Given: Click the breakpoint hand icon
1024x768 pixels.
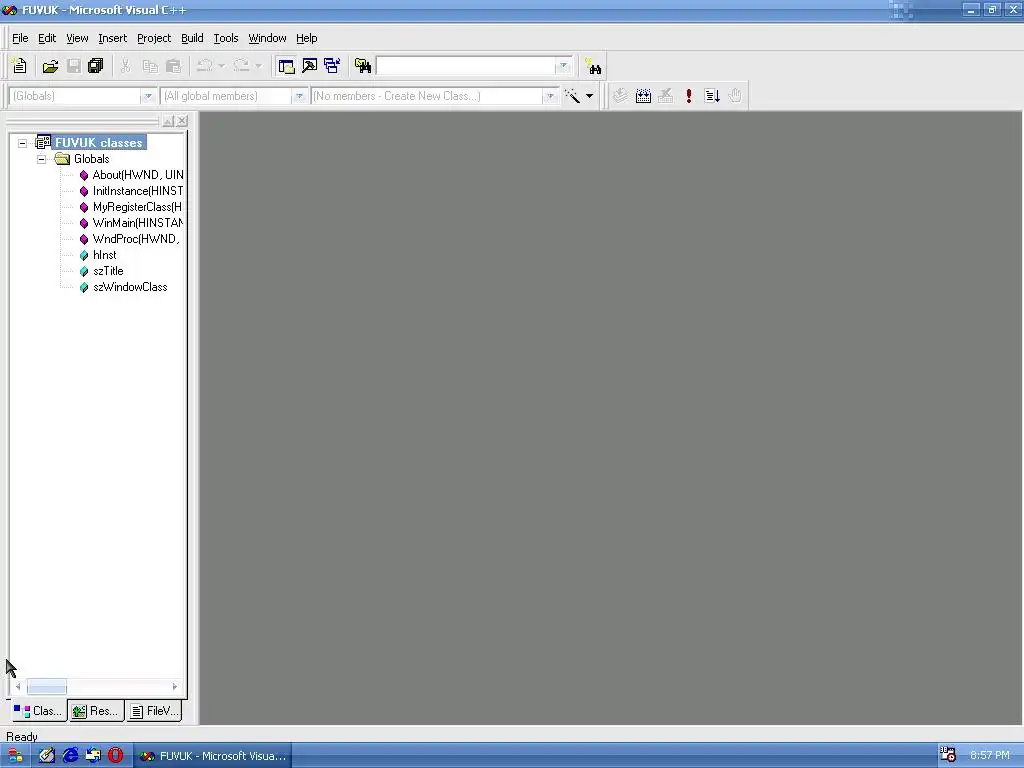Looking at the screenshot, I should [x=735, y=96].
